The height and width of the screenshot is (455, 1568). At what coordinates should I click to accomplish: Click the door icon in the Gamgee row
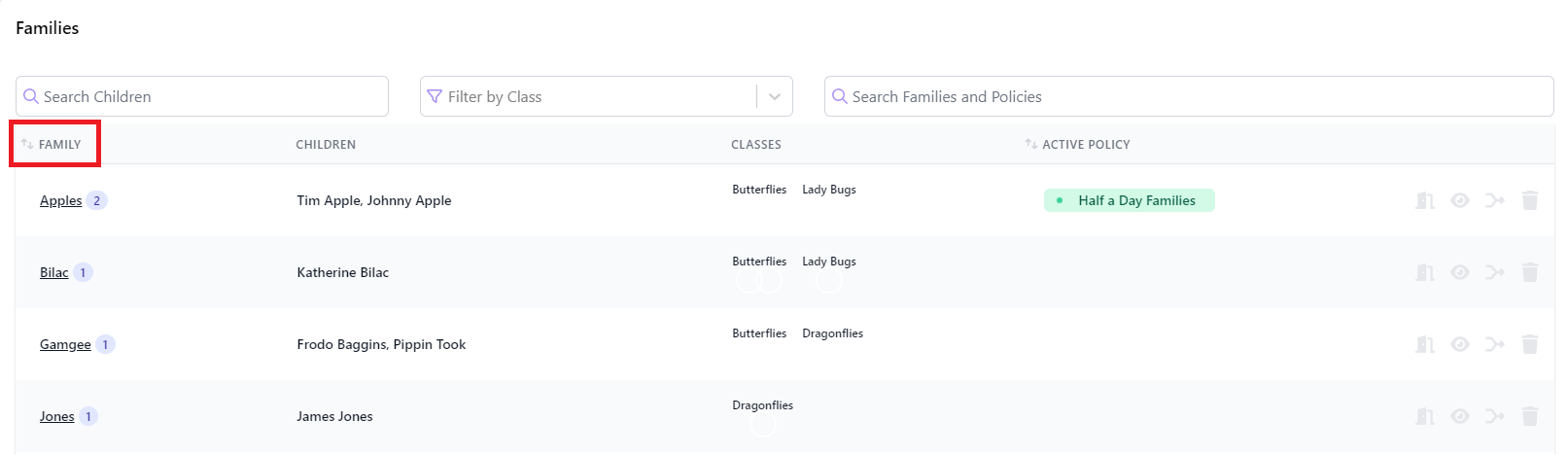1425,344
